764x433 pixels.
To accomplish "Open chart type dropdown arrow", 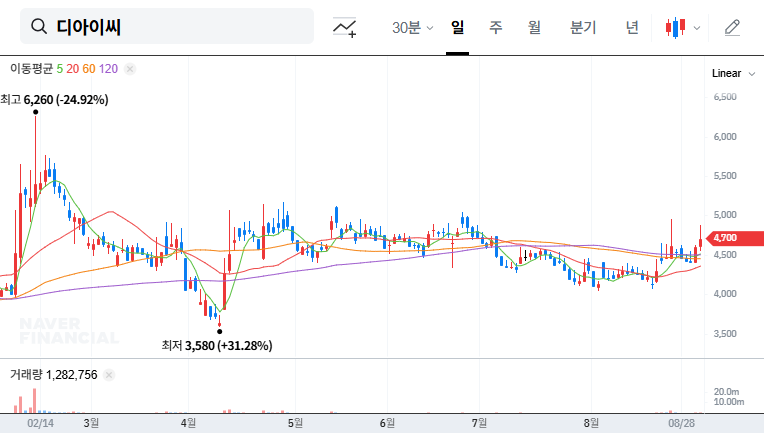I will pos(697,28).
